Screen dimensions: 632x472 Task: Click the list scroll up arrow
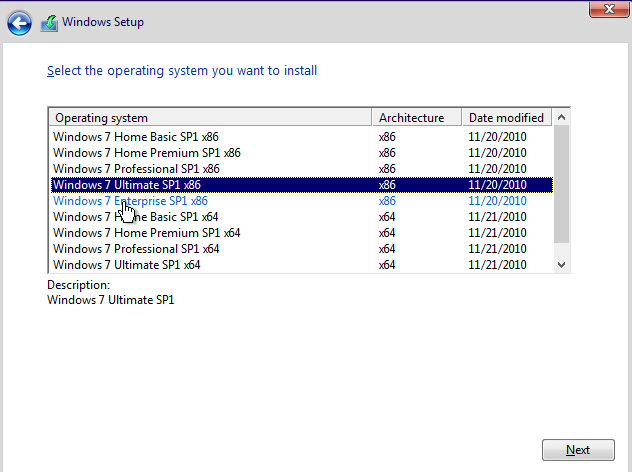pos(561,118)
